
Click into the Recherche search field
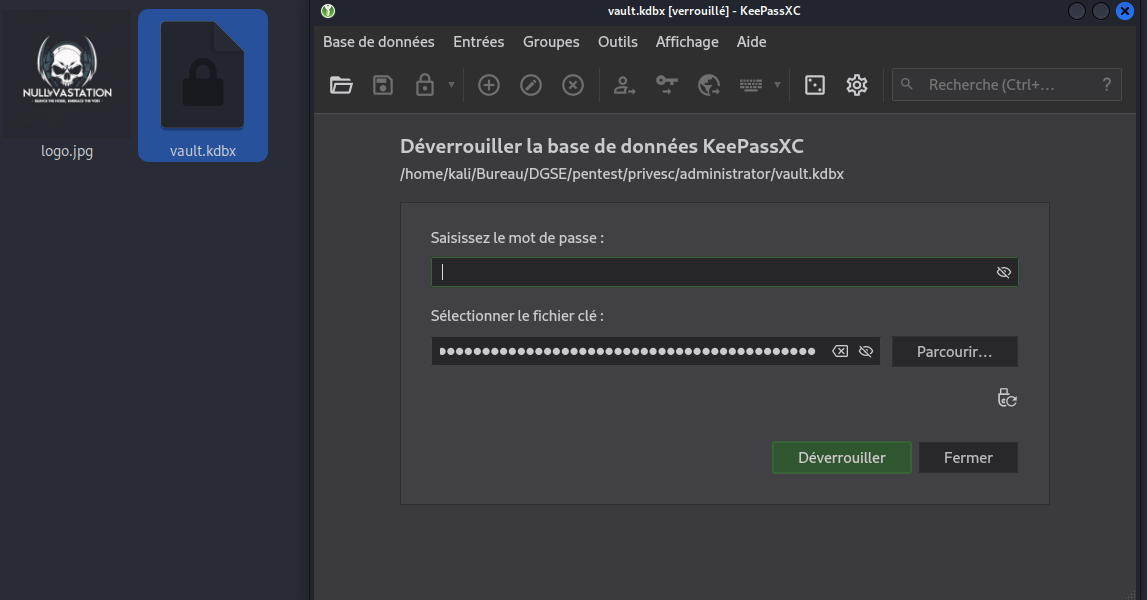pos(1009,85)
